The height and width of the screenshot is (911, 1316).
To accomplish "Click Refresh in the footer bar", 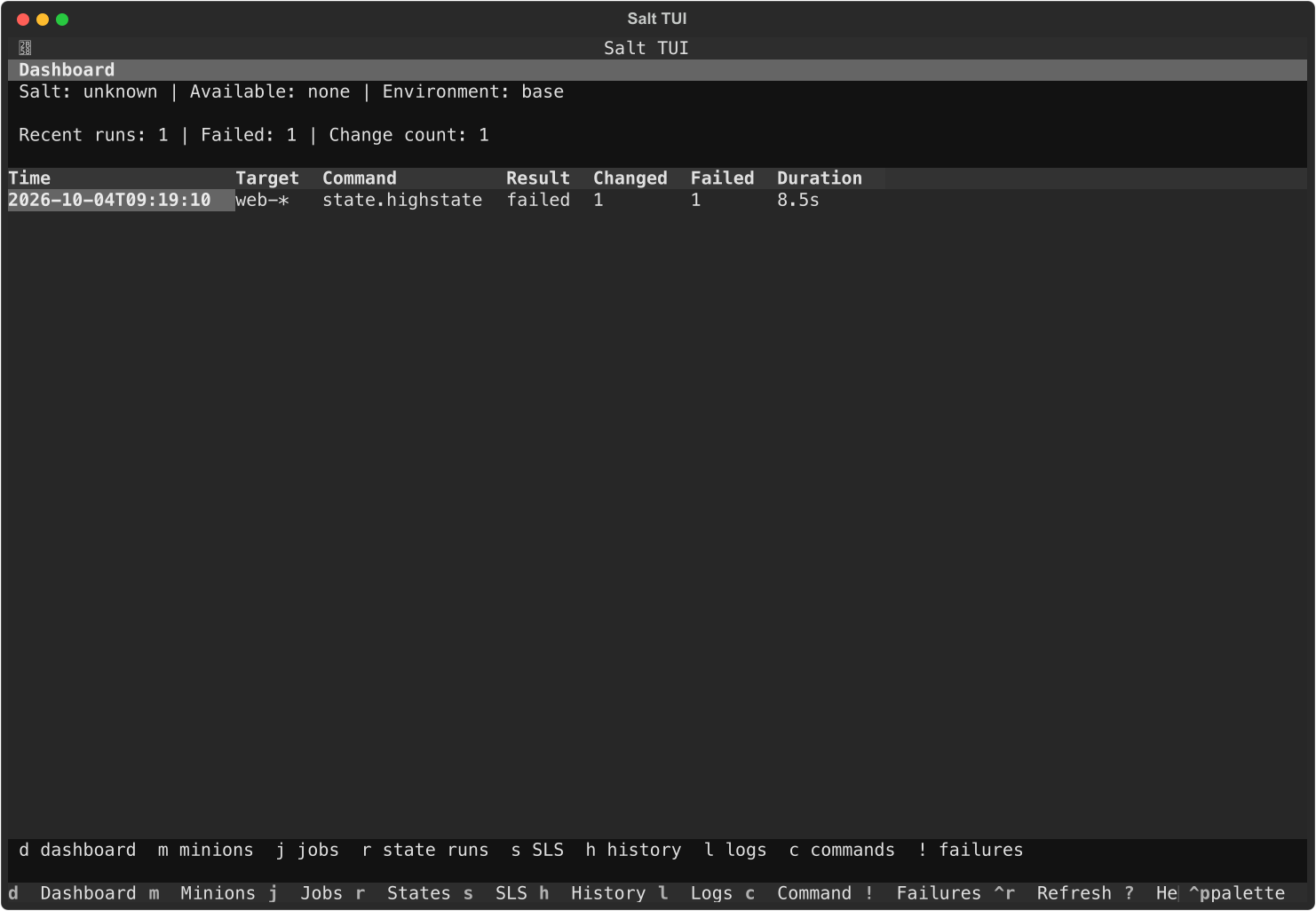I will (x=1053, y=893).
